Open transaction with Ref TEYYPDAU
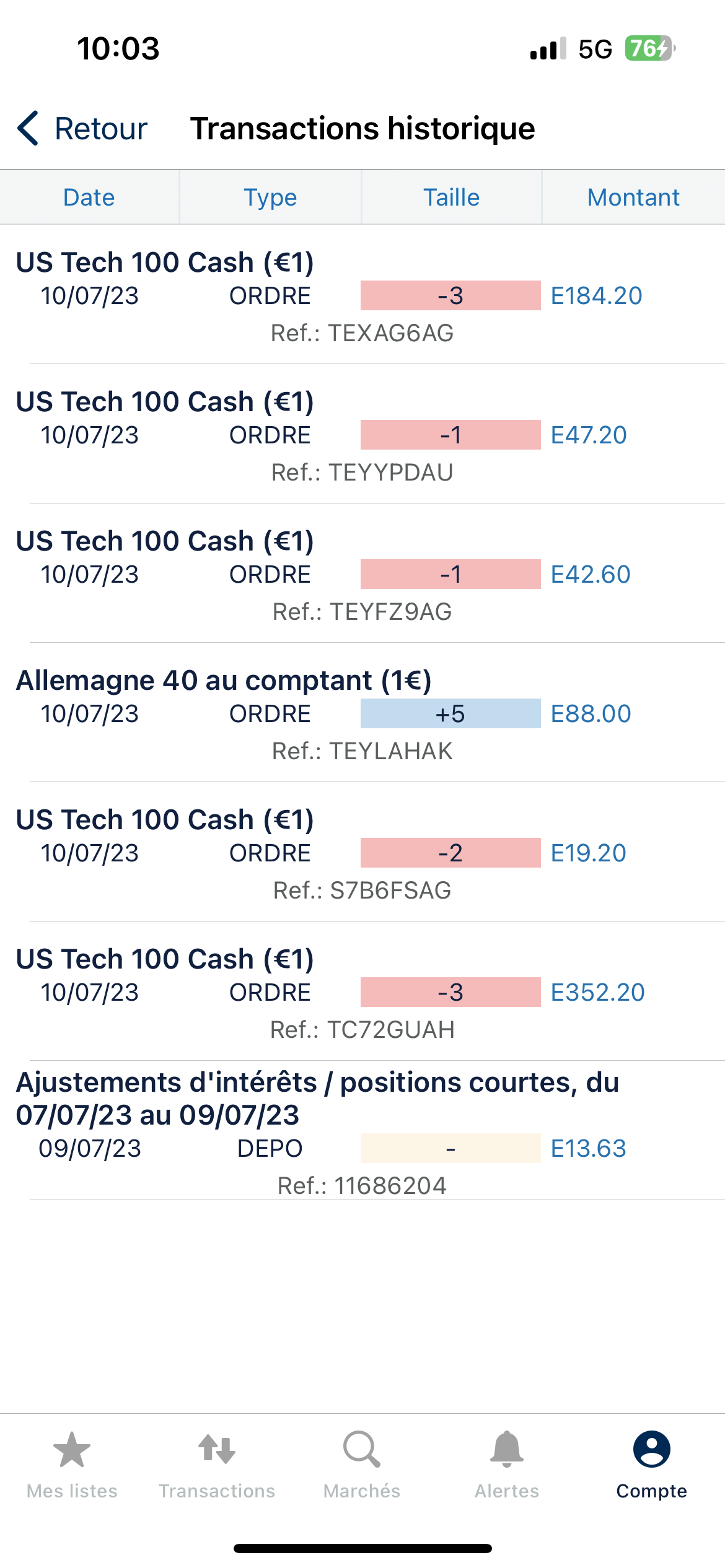 [362, 473]
